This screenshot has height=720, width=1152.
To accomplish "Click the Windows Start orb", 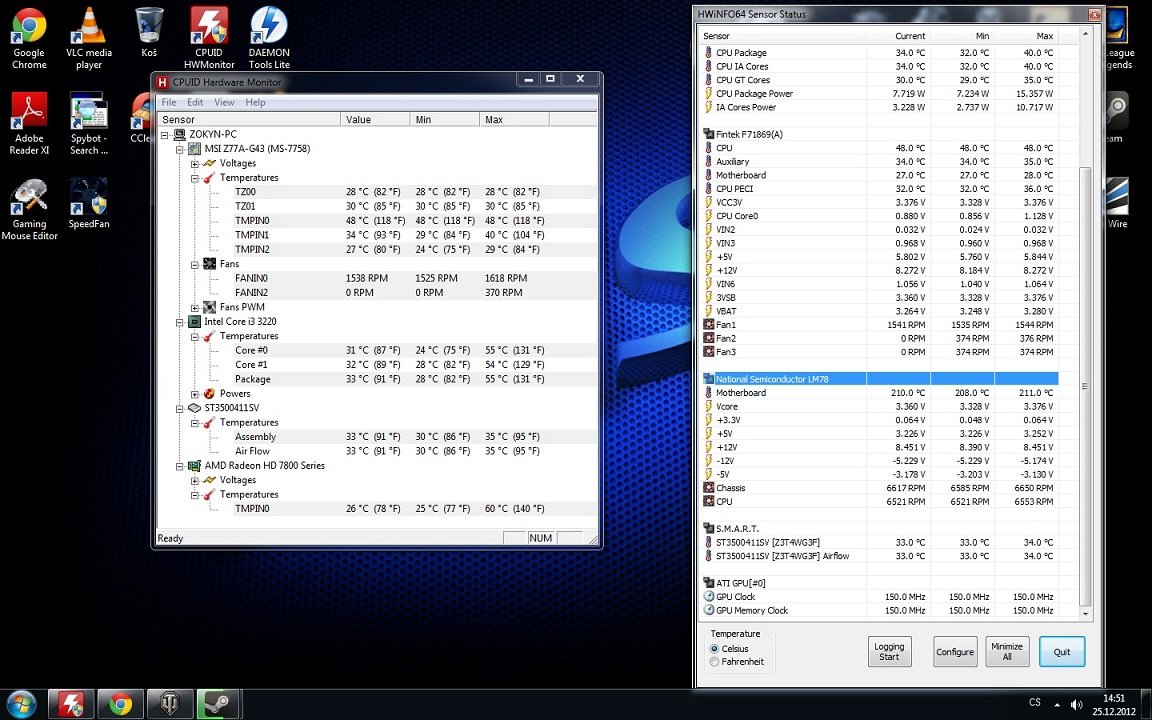I will pos(21,704).
